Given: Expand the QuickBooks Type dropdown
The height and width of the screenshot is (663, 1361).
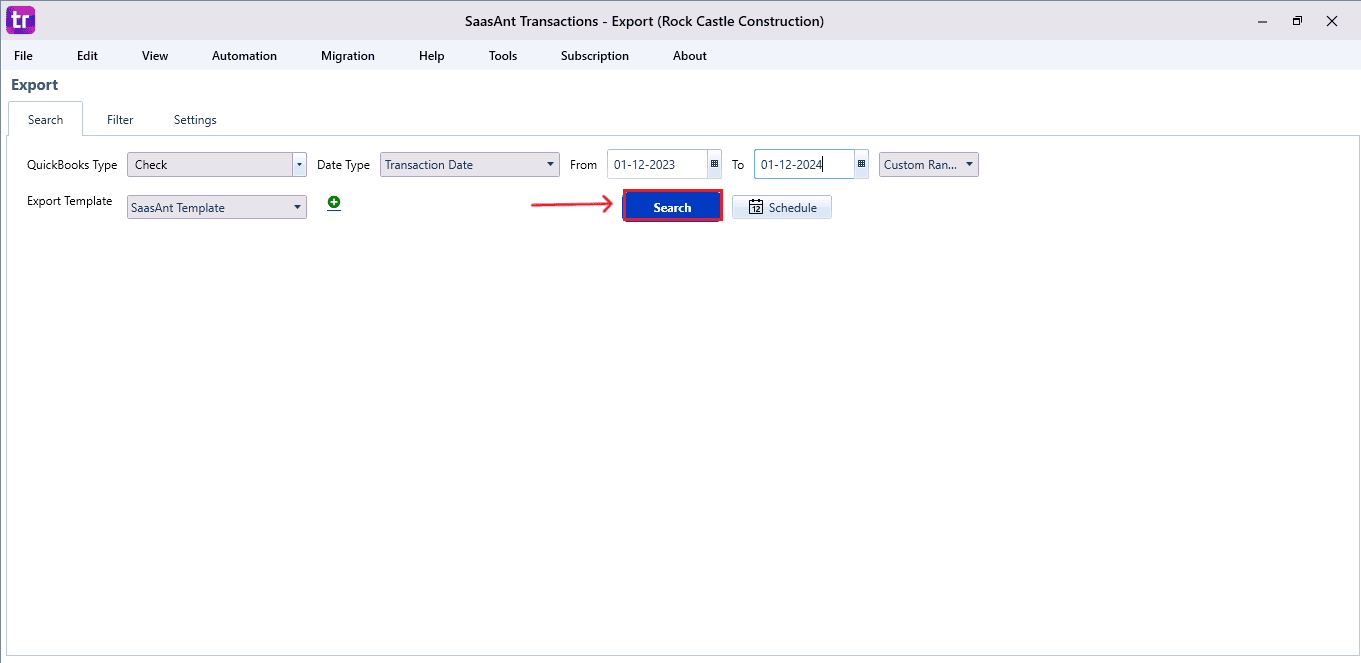Looking at the screenshot, I should 299,165.
